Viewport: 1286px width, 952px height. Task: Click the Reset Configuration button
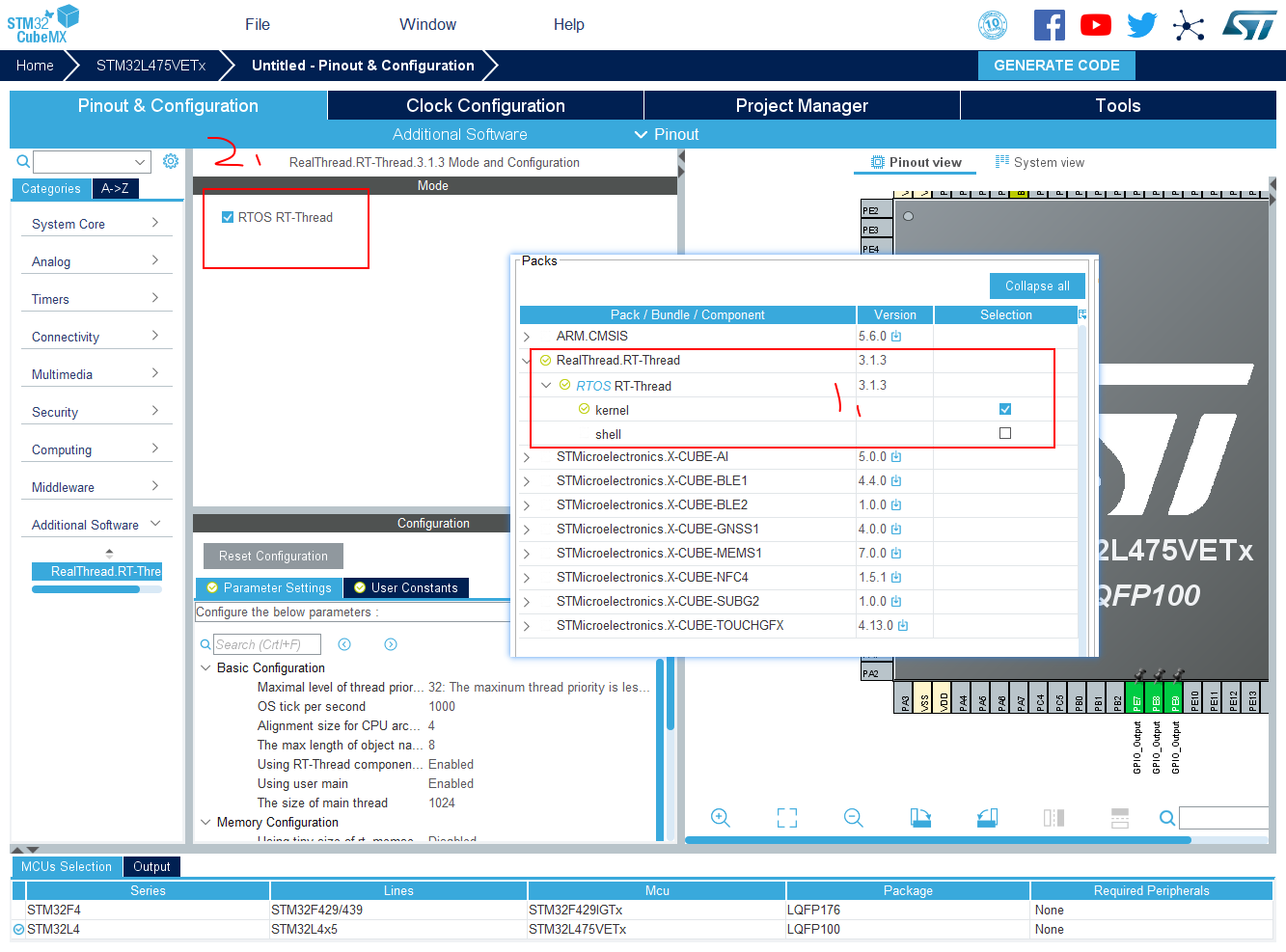point(273,556)
